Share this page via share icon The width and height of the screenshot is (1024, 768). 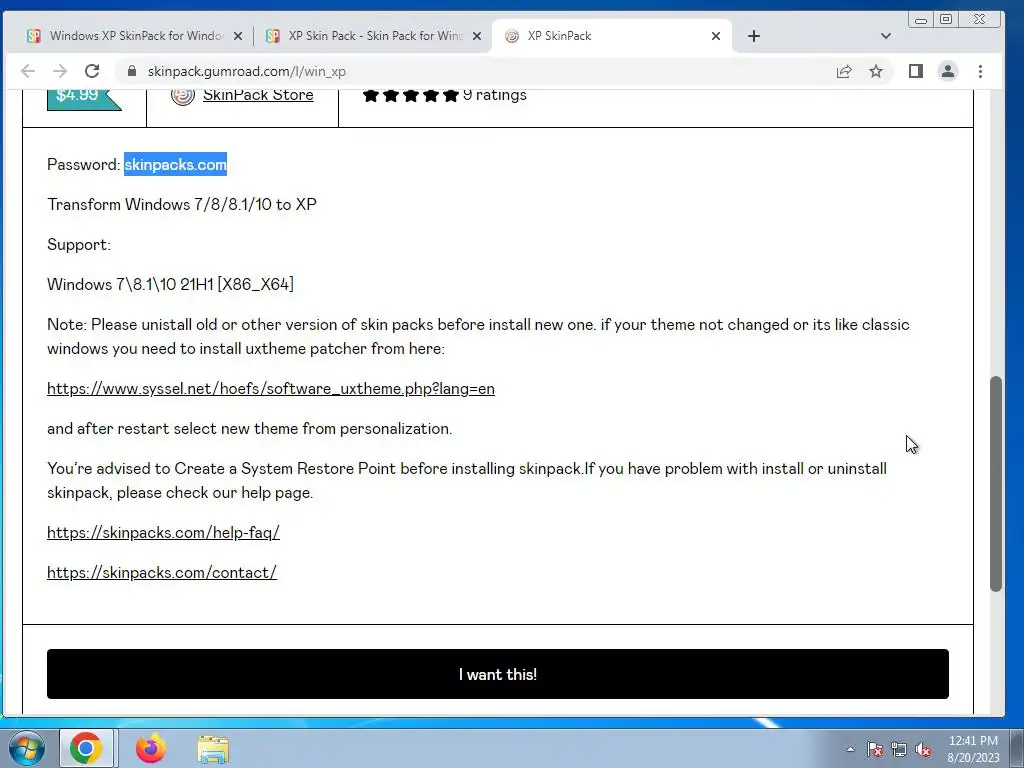844,71
